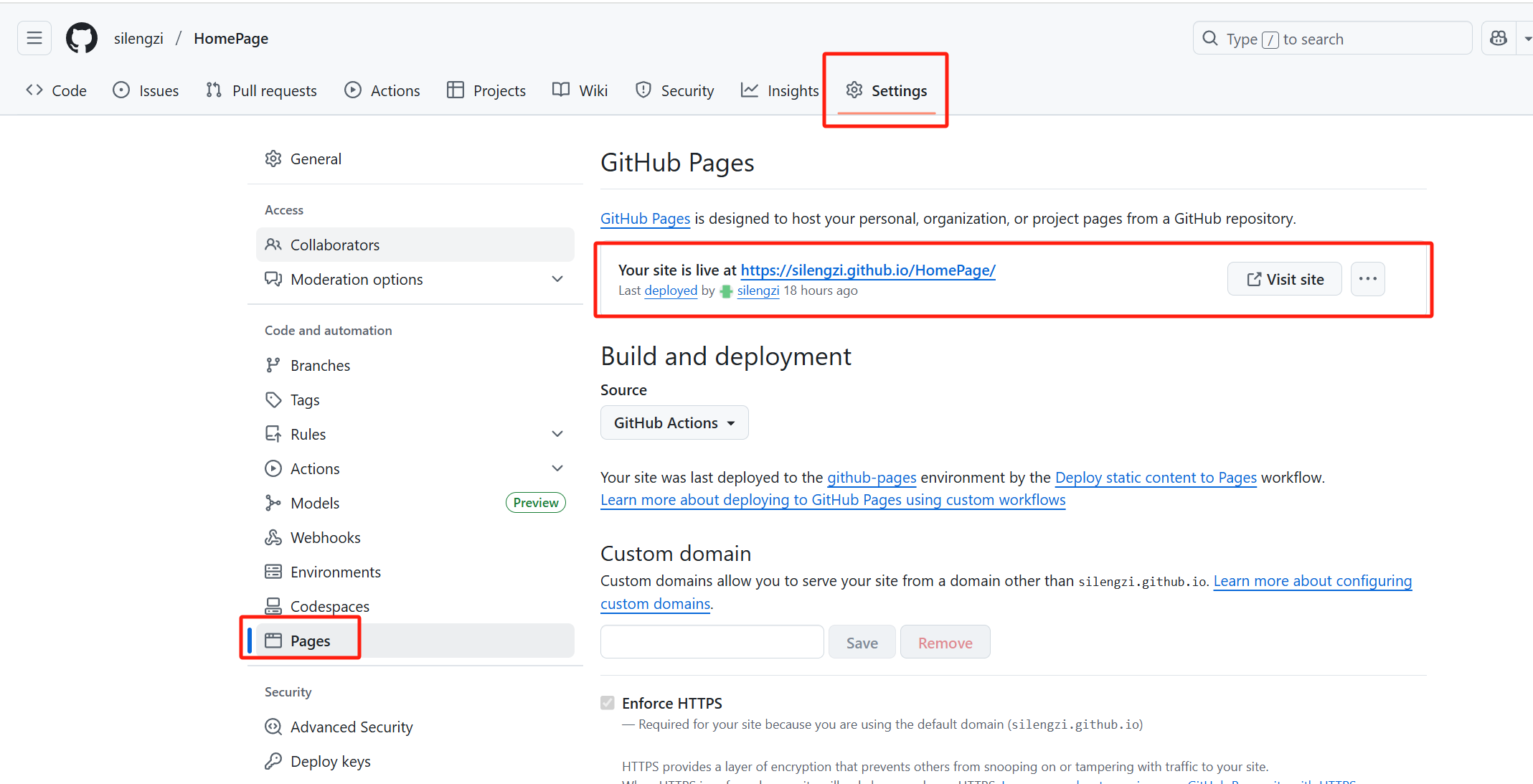The width and height of the screenshot is (1533, 784).
Task: Toggle the Enforce HTTPS checkbox
Action: [x=608, y=703]
